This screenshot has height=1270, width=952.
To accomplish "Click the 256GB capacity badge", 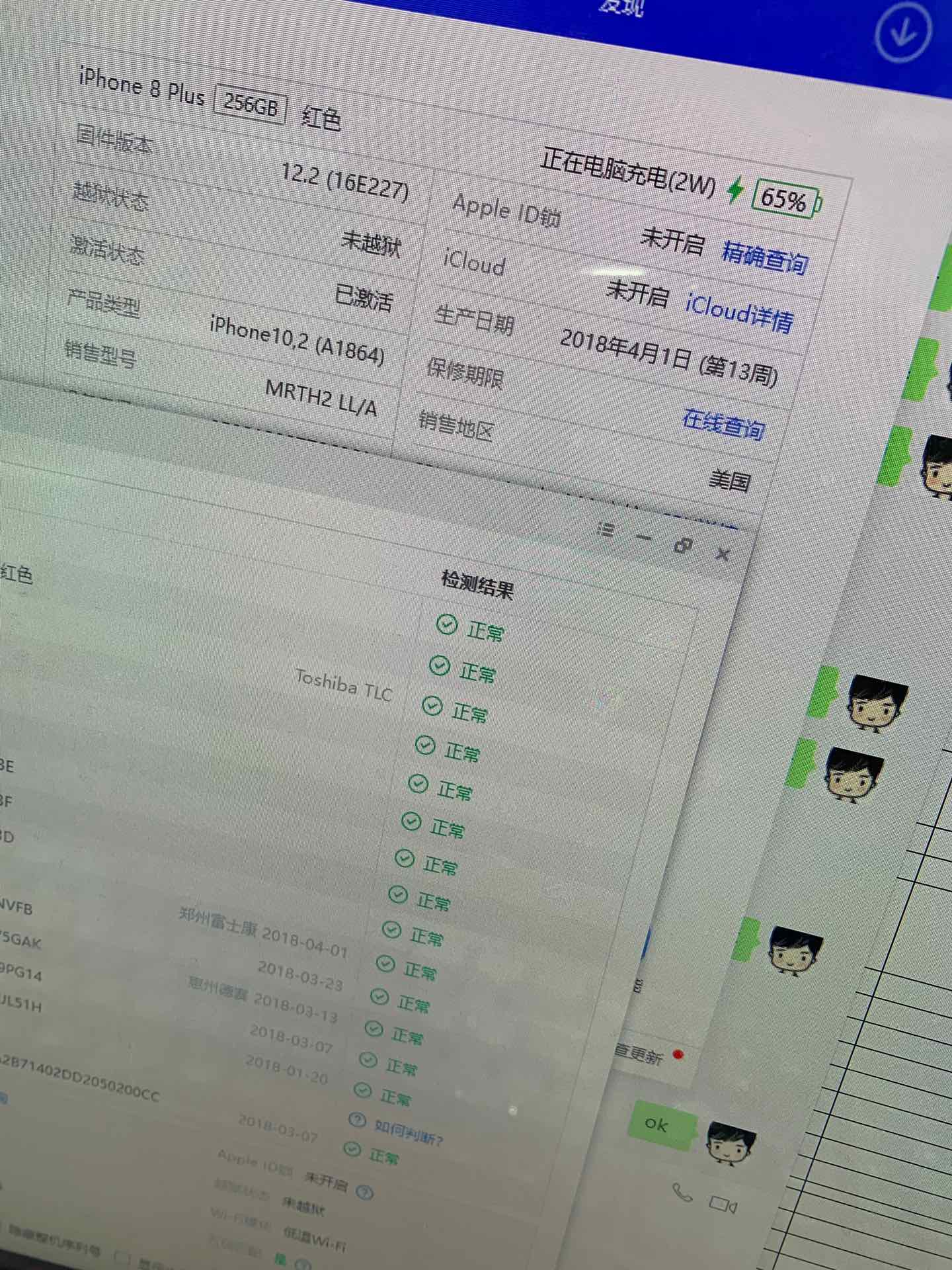I will [x=251, y=105].
